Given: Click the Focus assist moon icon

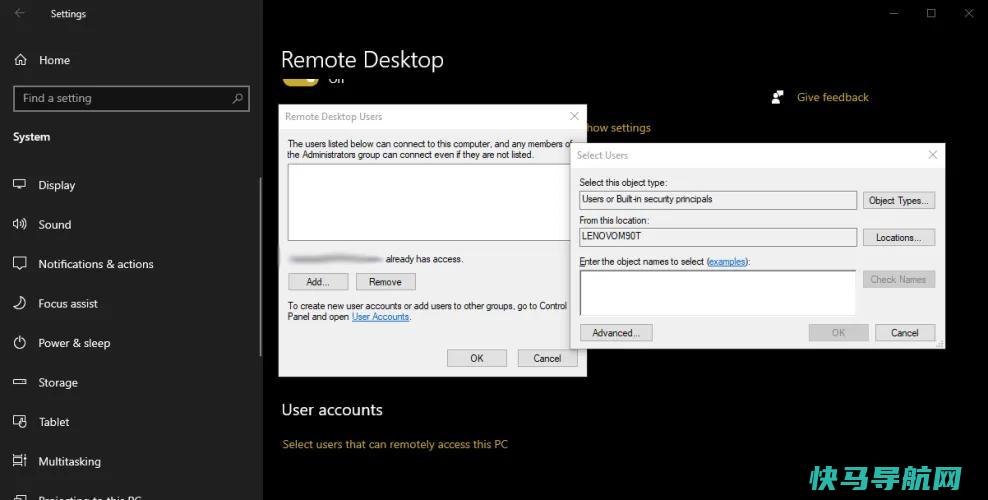Looking at the screenshot, I should 20,303.
